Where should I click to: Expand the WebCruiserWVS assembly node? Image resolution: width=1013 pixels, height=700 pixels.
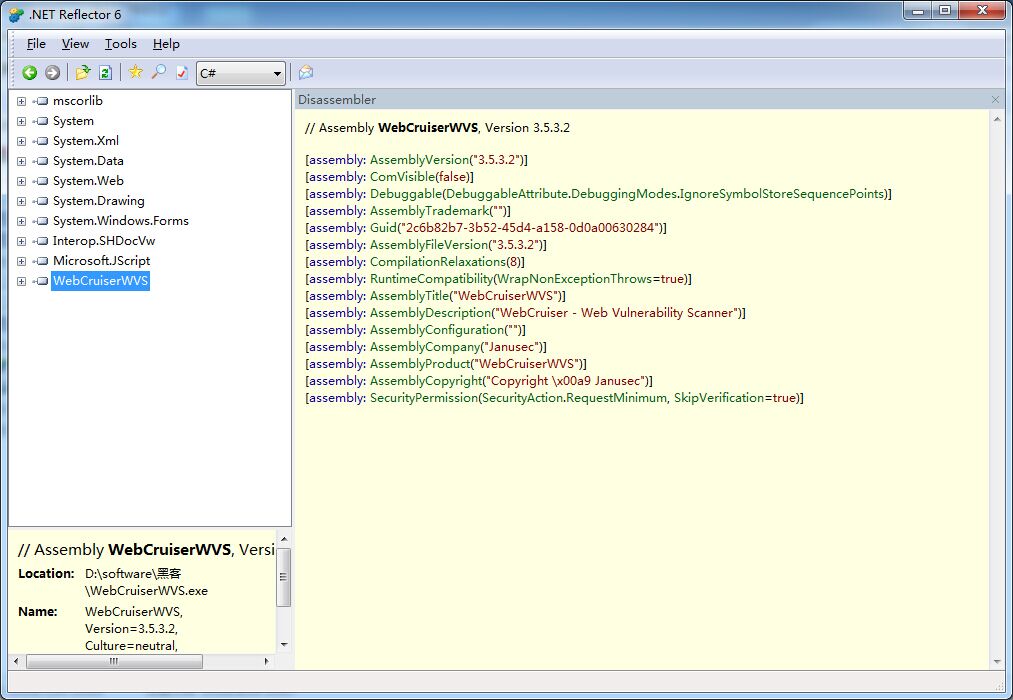coord(21,281)
